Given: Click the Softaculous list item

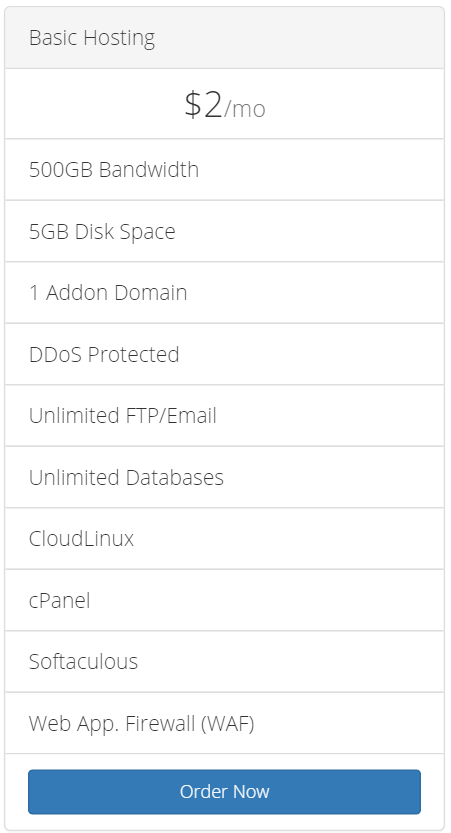Looking at the screenshot, I should pos(224,661).
